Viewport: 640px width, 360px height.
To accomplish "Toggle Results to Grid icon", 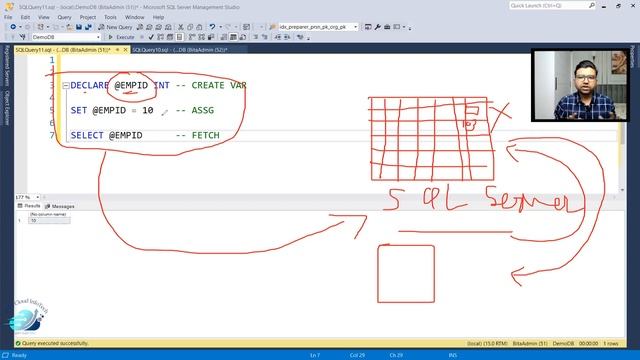I will [233, 37].
